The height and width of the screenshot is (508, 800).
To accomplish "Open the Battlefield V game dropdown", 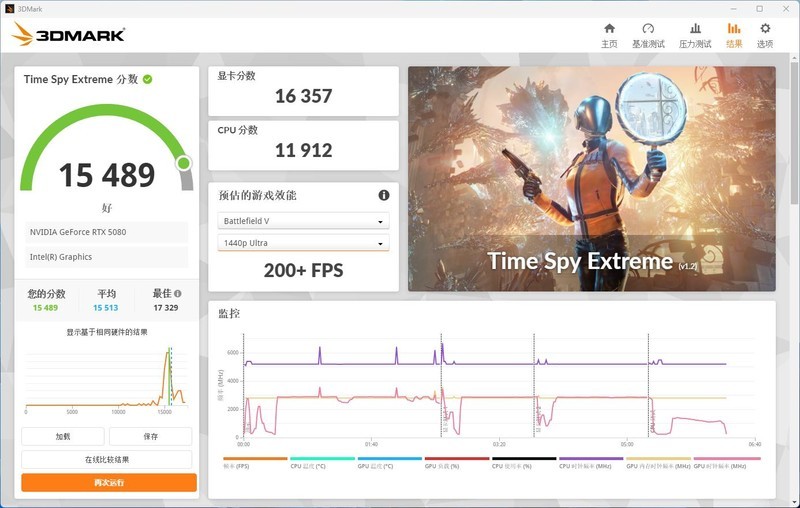I will point(303,221).
